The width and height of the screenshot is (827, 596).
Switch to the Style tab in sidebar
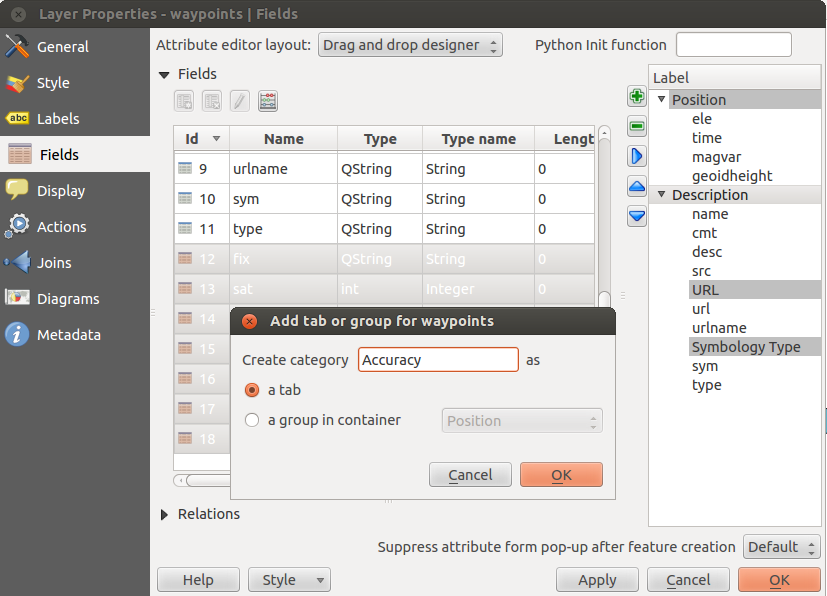[53, 83]
